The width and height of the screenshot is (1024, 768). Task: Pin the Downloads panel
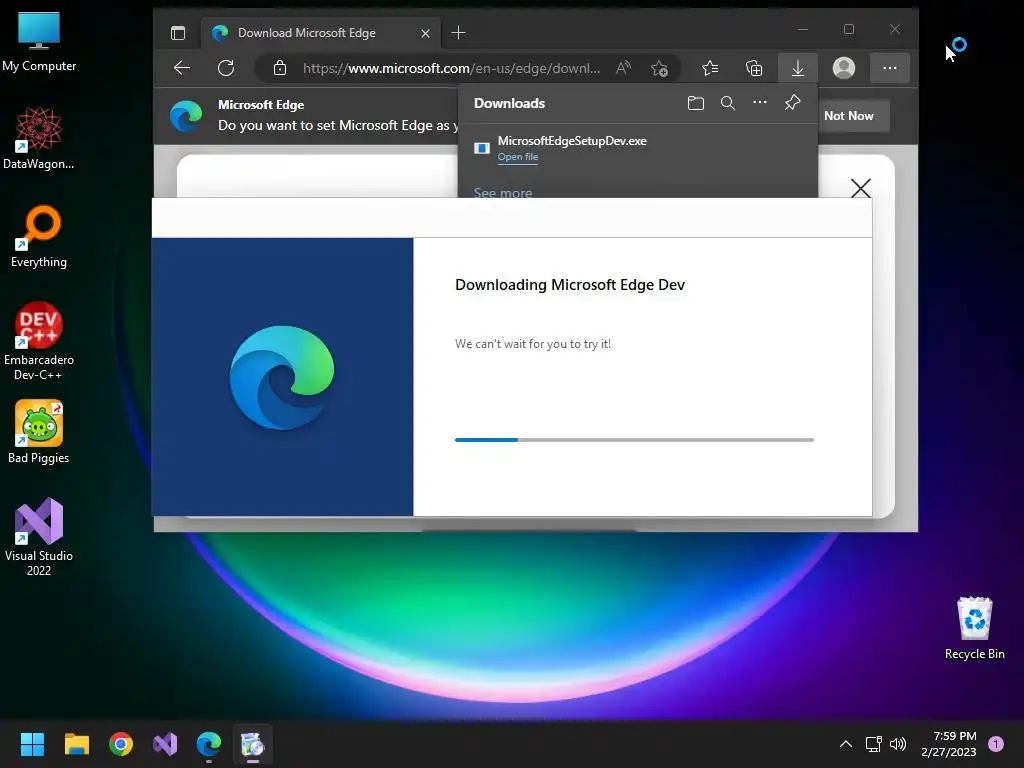tap(792, 103)
